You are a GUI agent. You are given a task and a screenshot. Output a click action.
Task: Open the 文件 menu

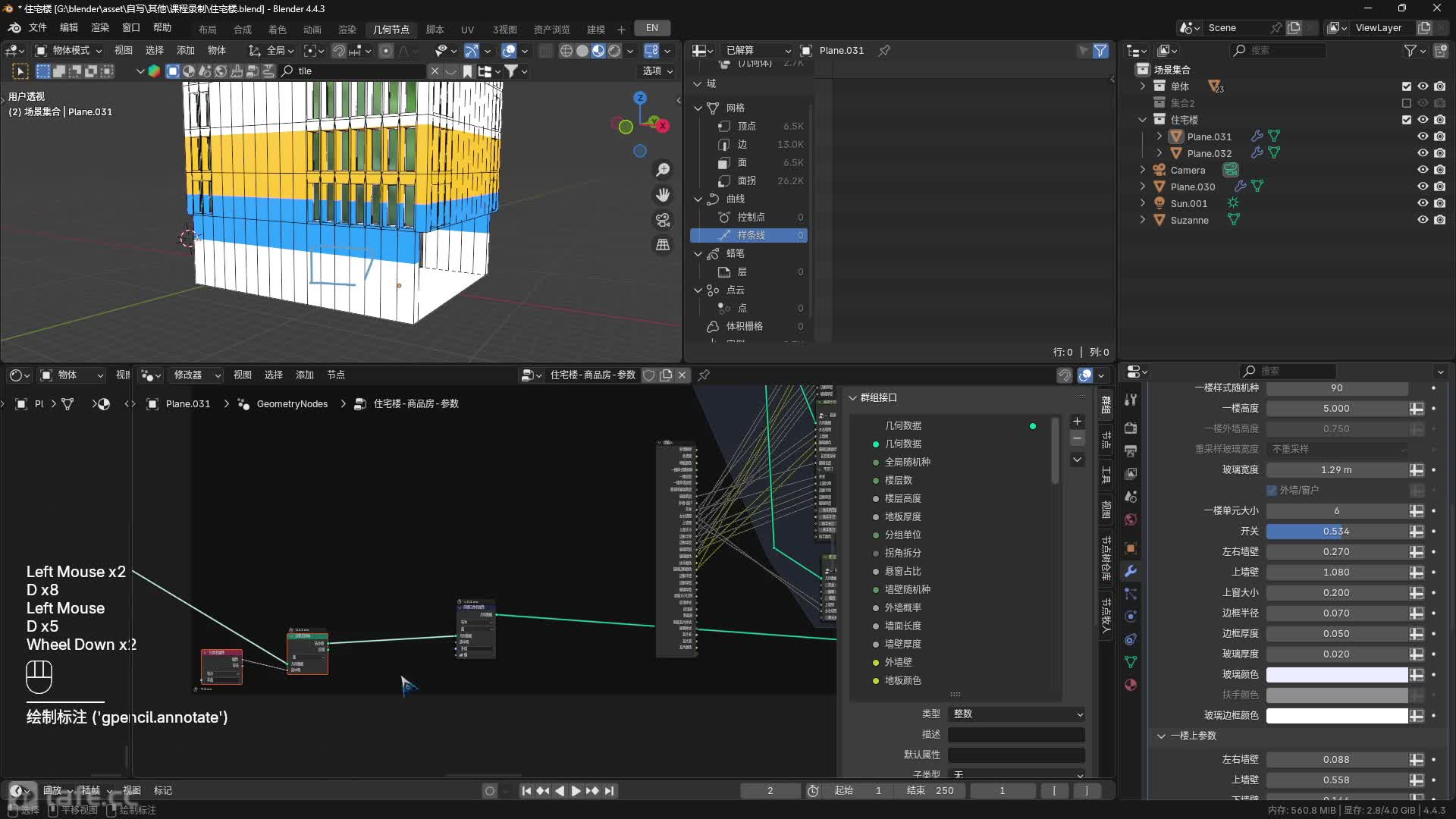coord(38,27)
